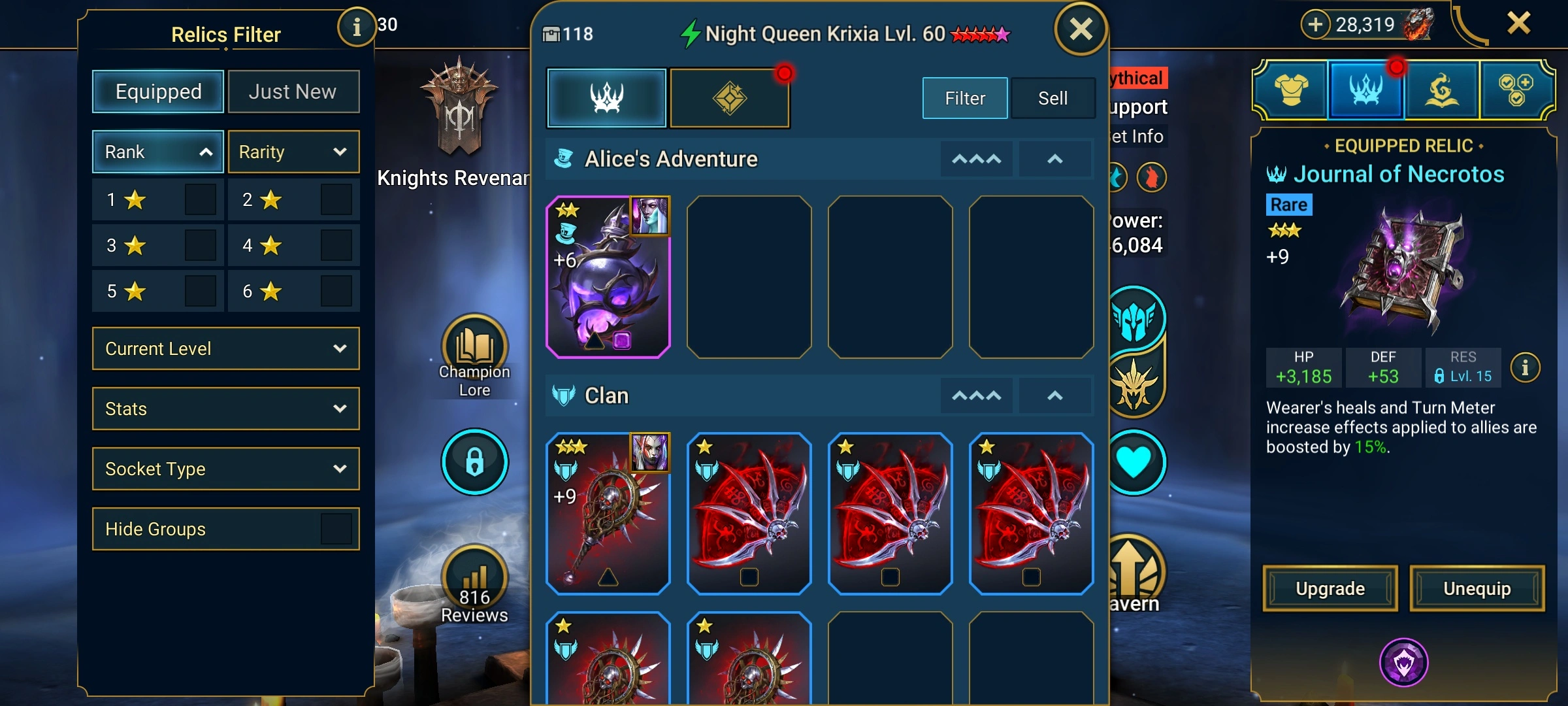Open the equipped relic stats info icon

[1525, 368]
